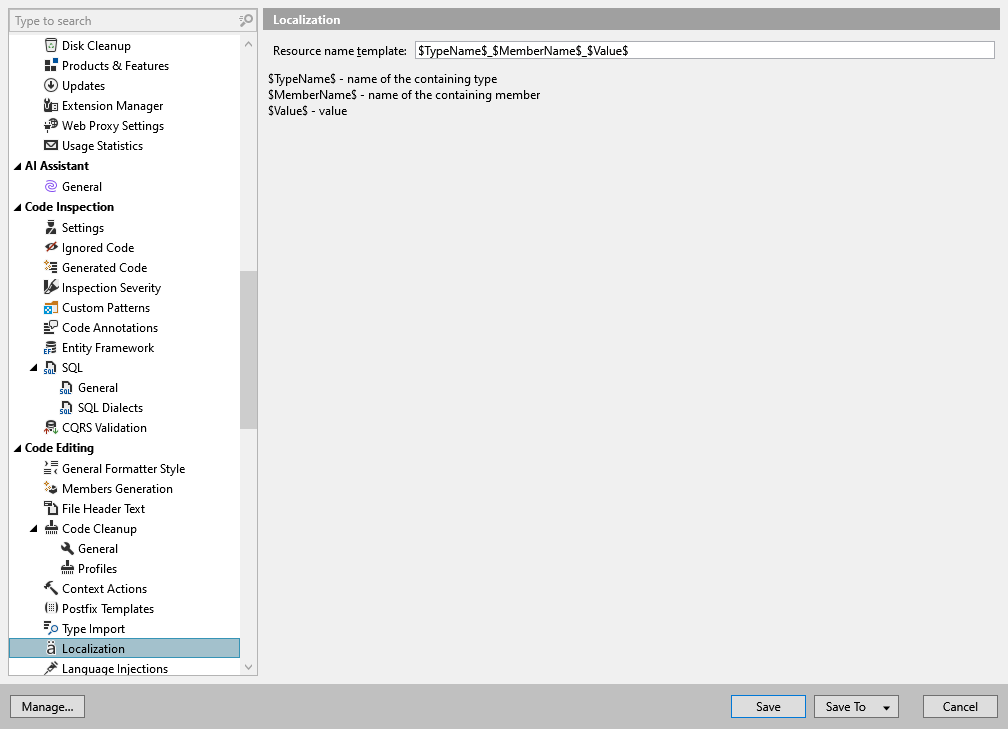Click the Updates download icon
Image resolution: width=1008 pixels, height=729 pixels.
tap(51, 85)
